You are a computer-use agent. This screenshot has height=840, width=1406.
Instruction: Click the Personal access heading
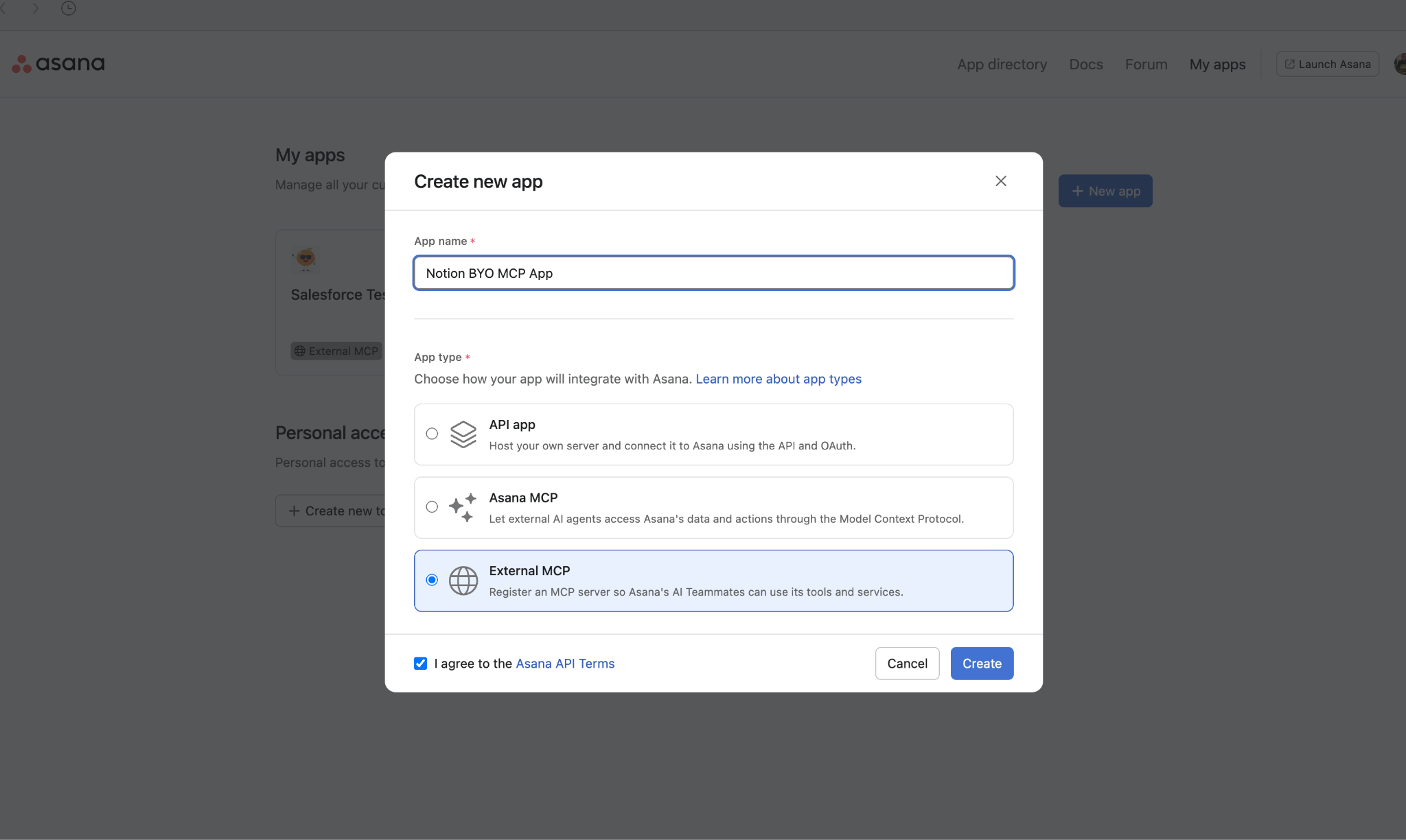[330, 433]
